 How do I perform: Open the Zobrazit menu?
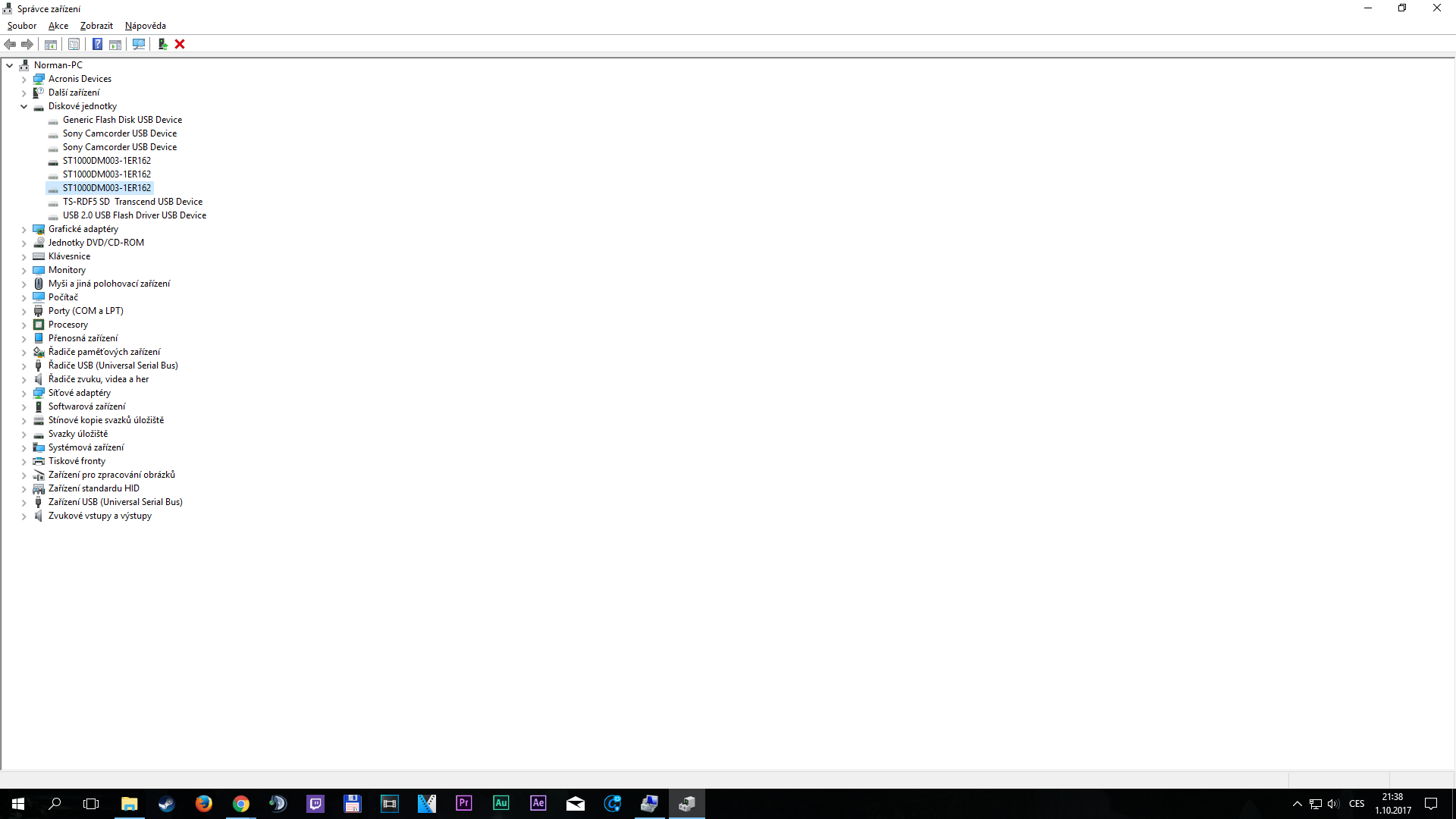96,26
